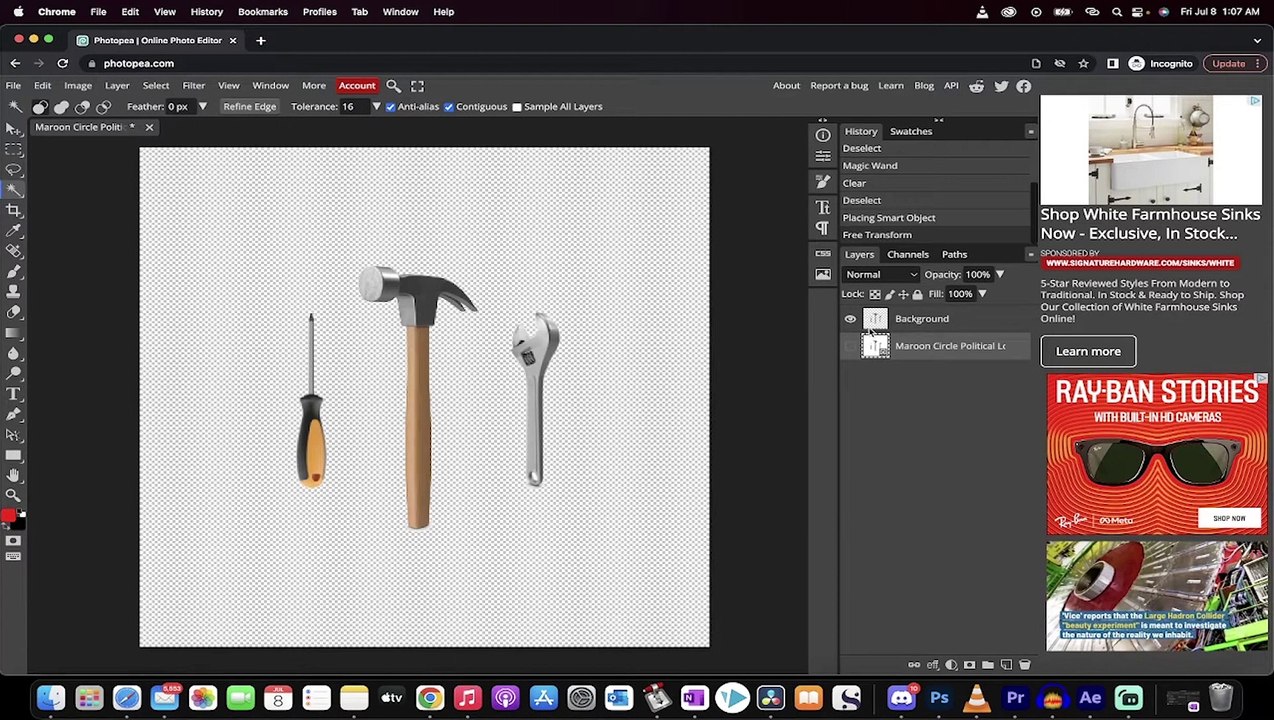Viewport: 1274px width, 720px height.
Task: Select the Lasso tool
Action: coord(13,169)
